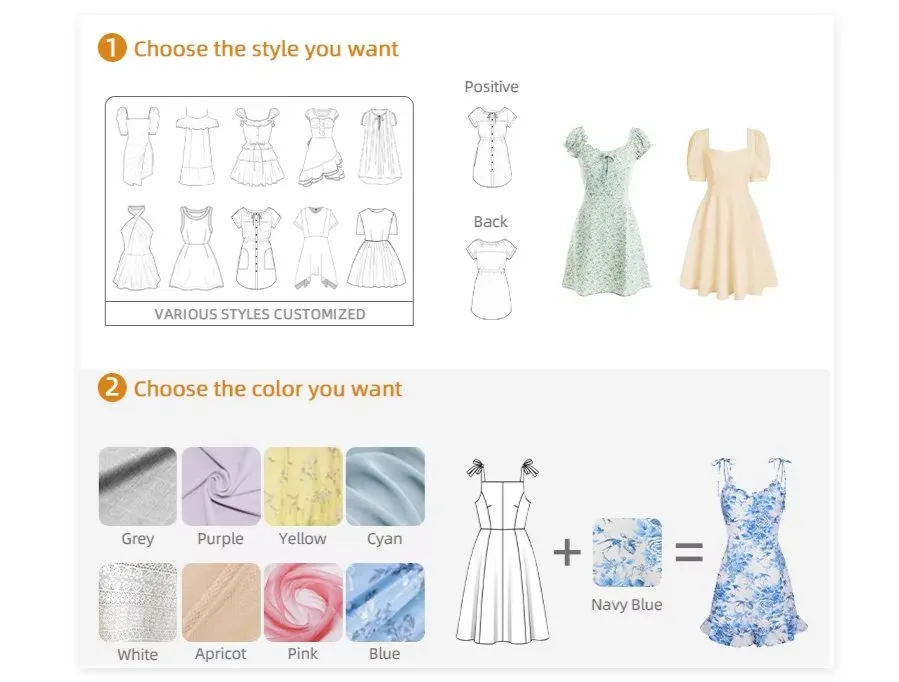Image resolution: width=899 pixels, height=682 pixels.
Task: View the blue floral ruffle dress result
Action: point(753,552)
